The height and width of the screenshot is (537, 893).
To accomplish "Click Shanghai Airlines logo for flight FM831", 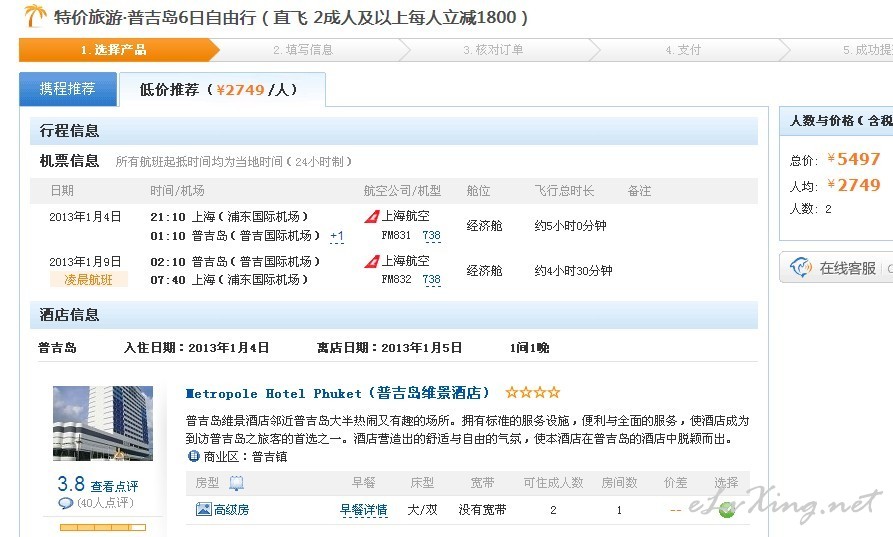I will pyautogui.click(x=372, y=216).
